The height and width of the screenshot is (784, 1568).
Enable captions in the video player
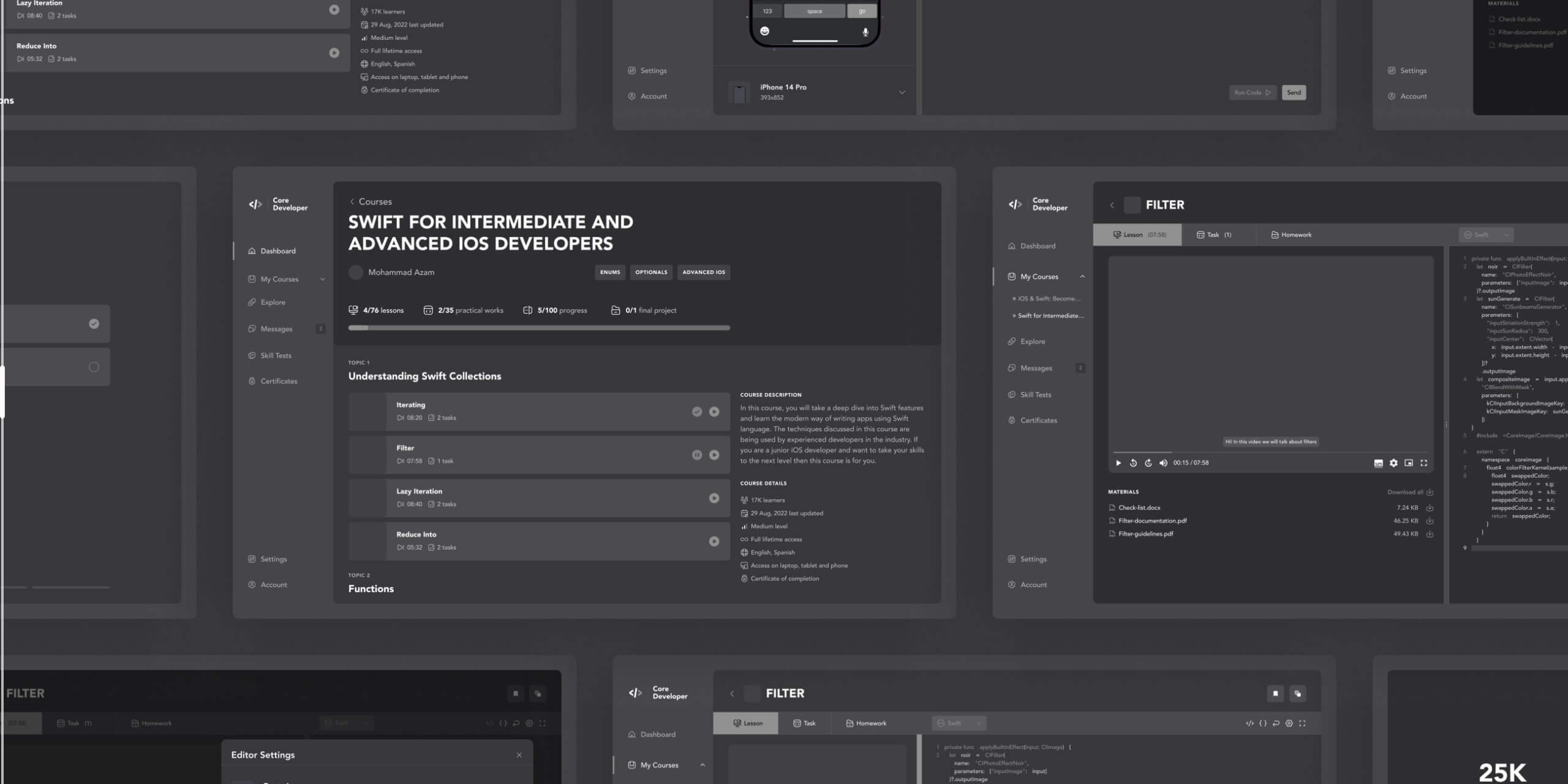pyautogui.click(x=1378, y=463)
